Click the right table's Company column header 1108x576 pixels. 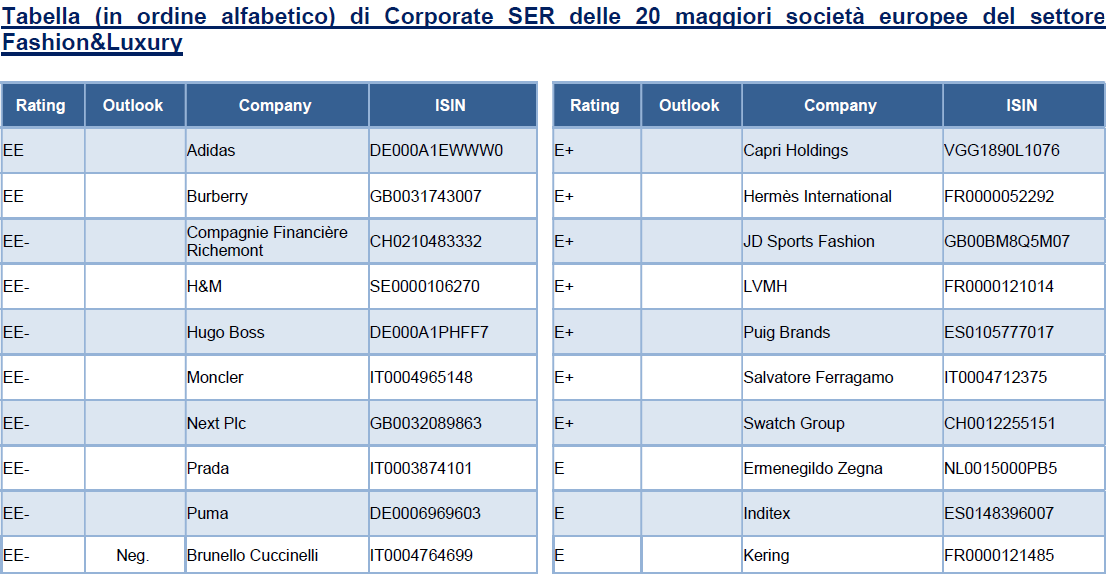point(840,105)
